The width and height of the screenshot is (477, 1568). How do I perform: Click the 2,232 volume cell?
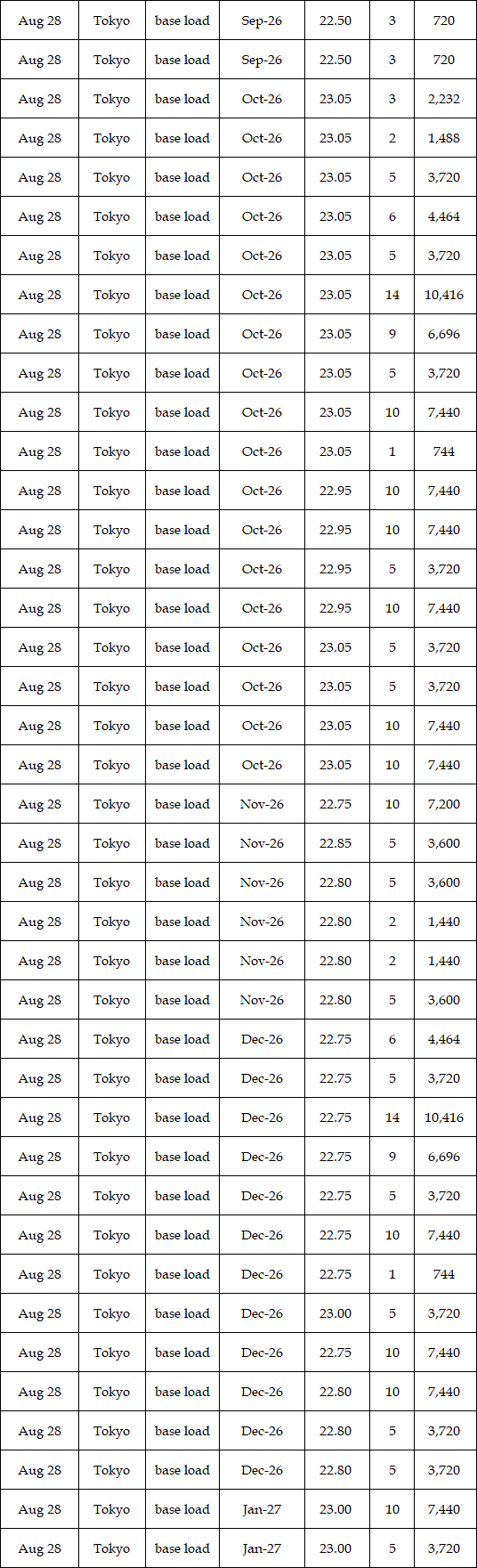click(x=444, y=99)
